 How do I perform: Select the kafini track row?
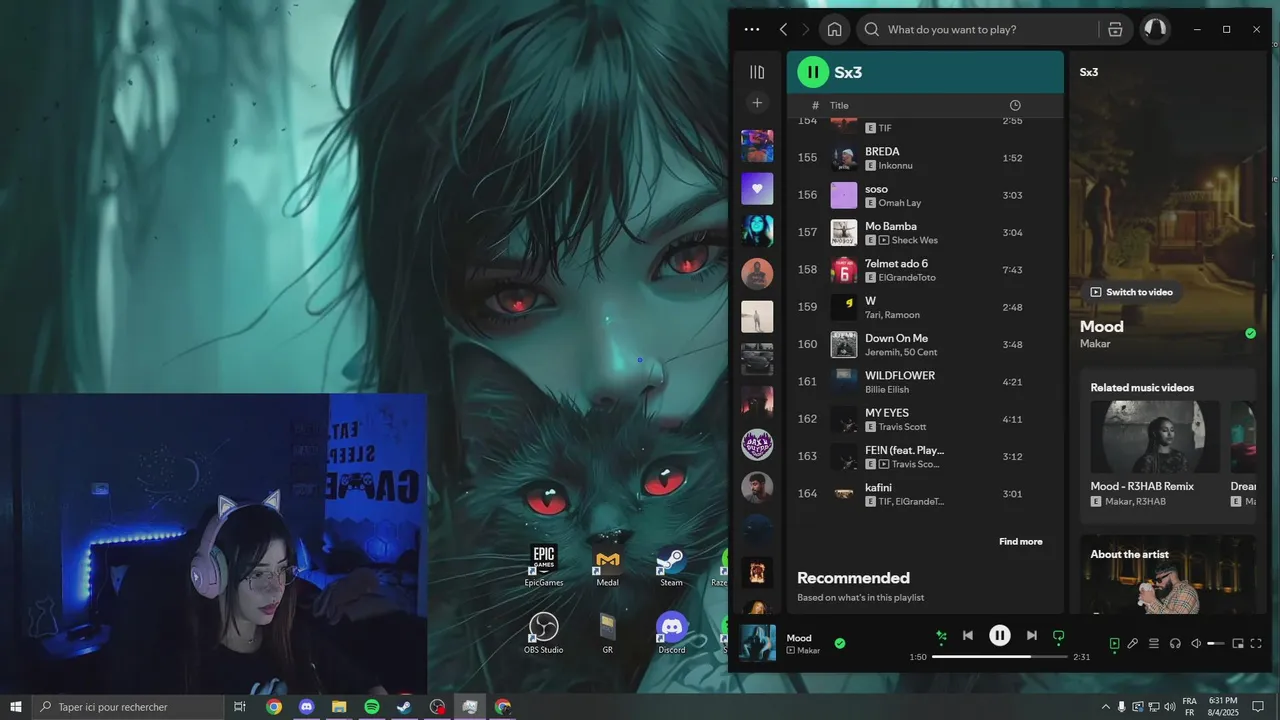(925, 494)
